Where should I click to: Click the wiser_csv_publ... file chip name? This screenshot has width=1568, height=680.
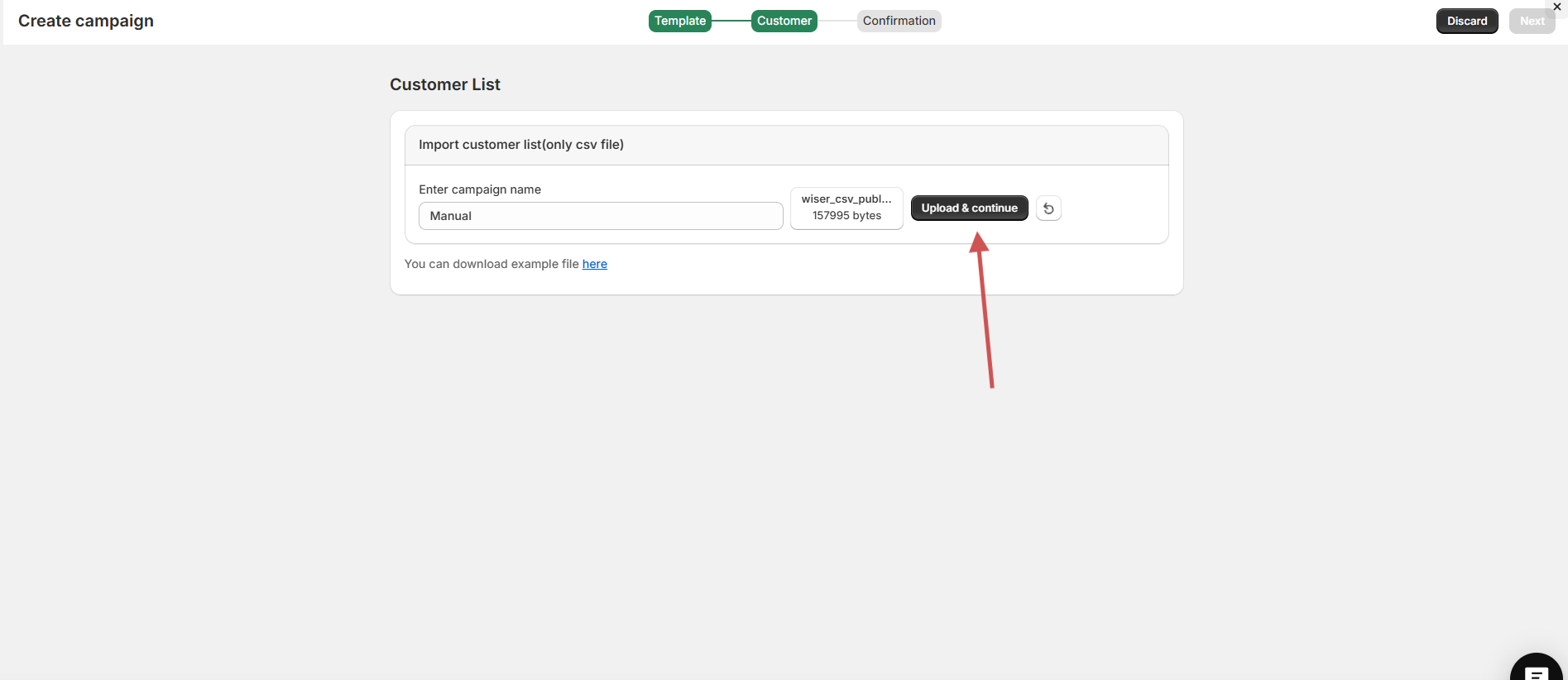click(x=846, y=199)
